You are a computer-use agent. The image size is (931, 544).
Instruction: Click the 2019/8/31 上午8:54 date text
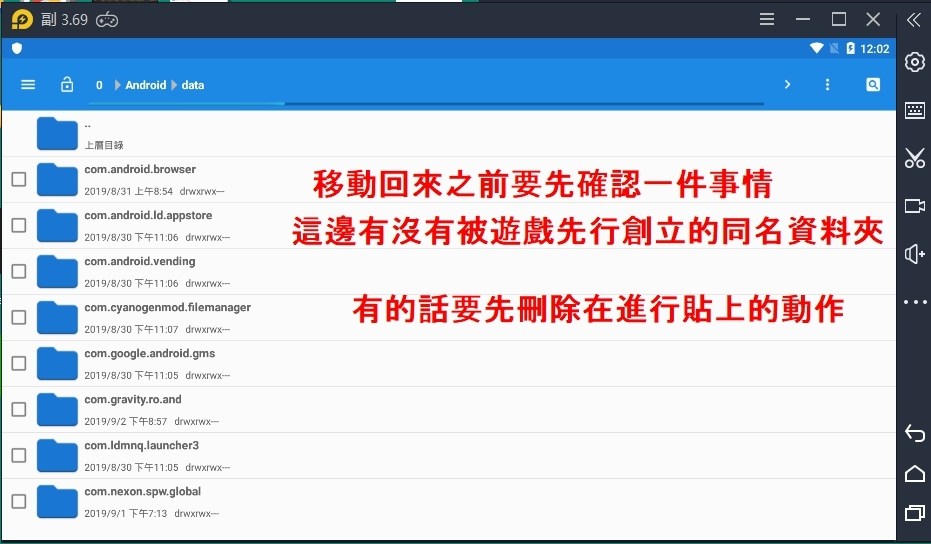(x=128, y=191)
